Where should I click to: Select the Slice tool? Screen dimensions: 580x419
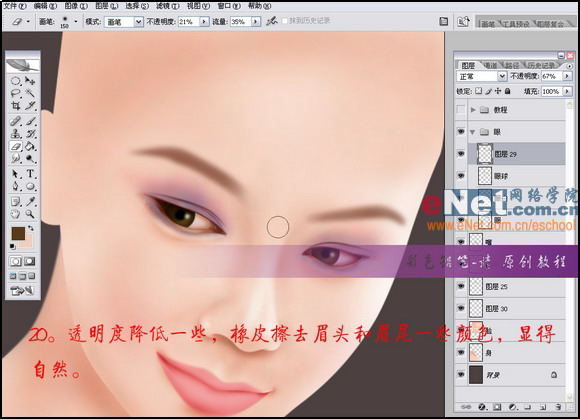30,106
